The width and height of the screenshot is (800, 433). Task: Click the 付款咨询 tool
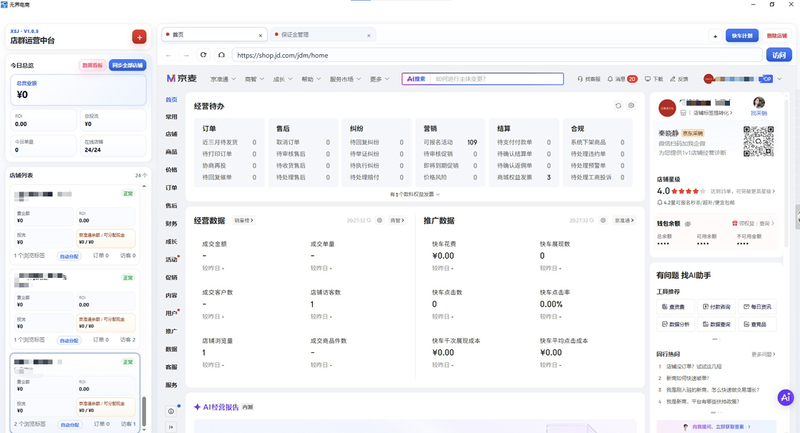coord(716,307)
